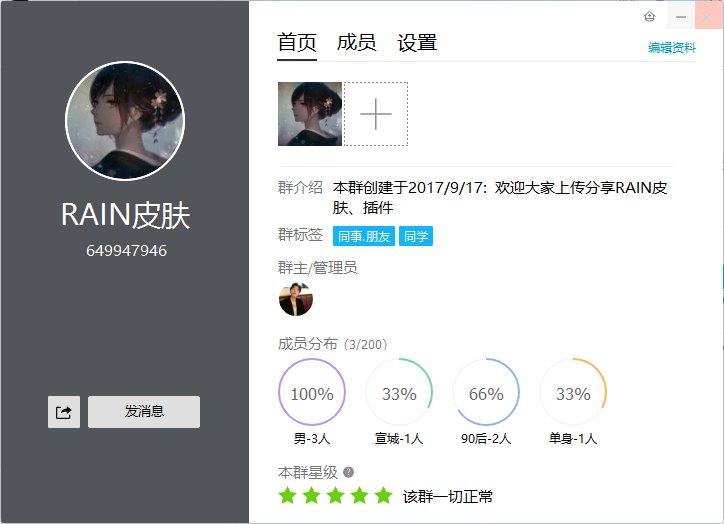724x524 pixels.
Task: Click the fifth green star rating icon
Action: [383, 496]
